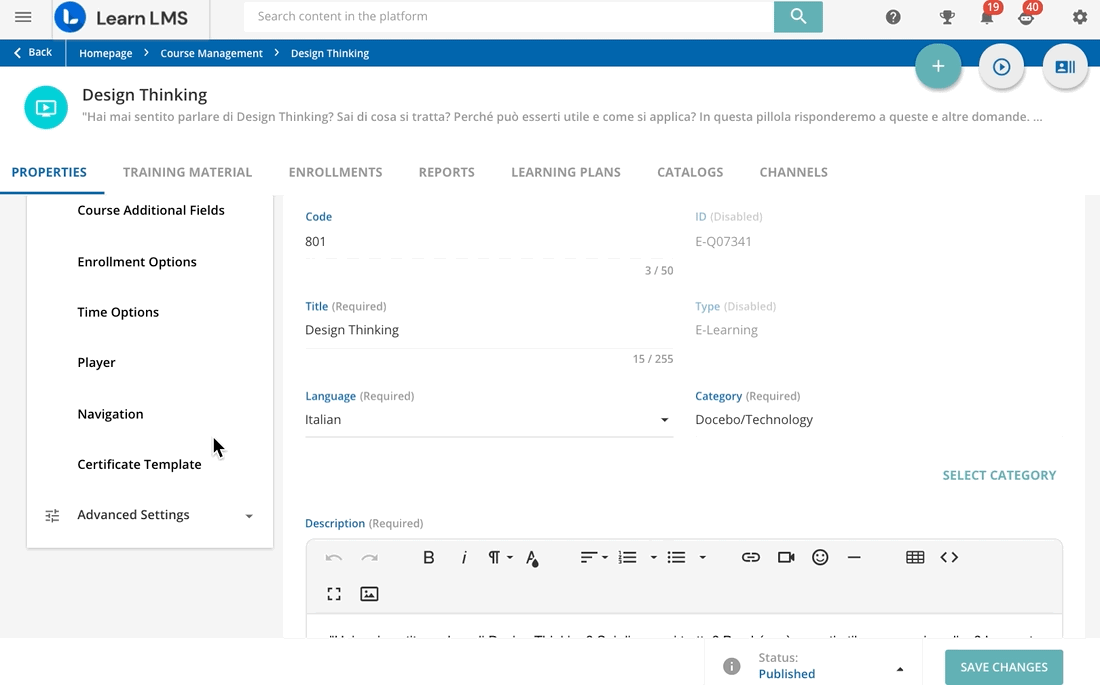
Task: Open the Channels tab
Action: click(793, 172)
